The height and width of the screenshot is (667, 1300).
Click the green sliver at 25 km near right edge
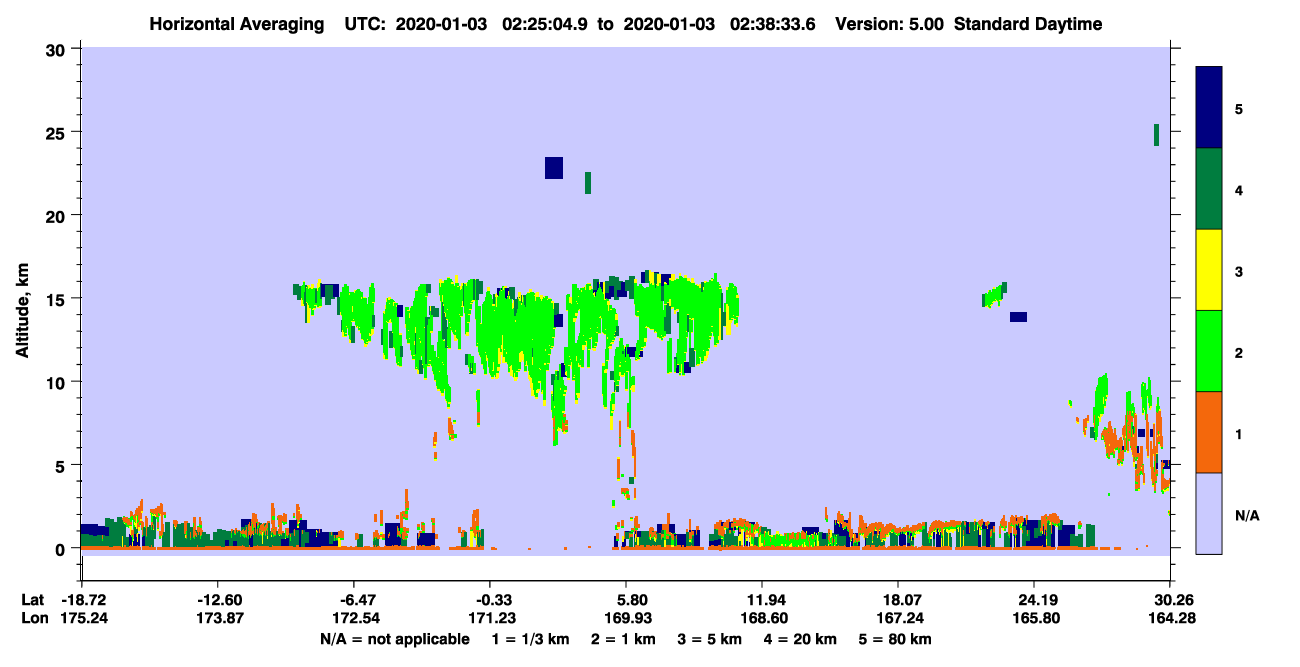click(1156, 135)
